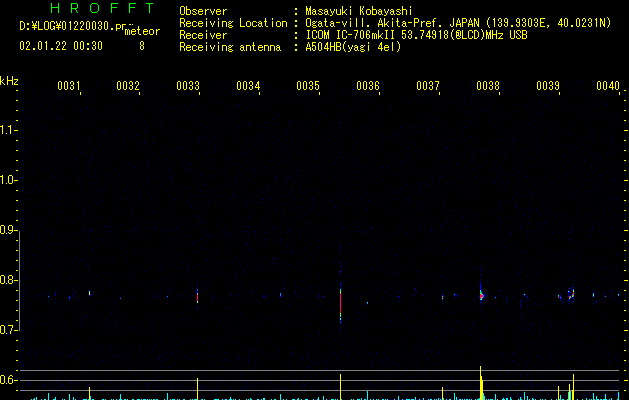Click time marker 0032

[x=128, y=85]
